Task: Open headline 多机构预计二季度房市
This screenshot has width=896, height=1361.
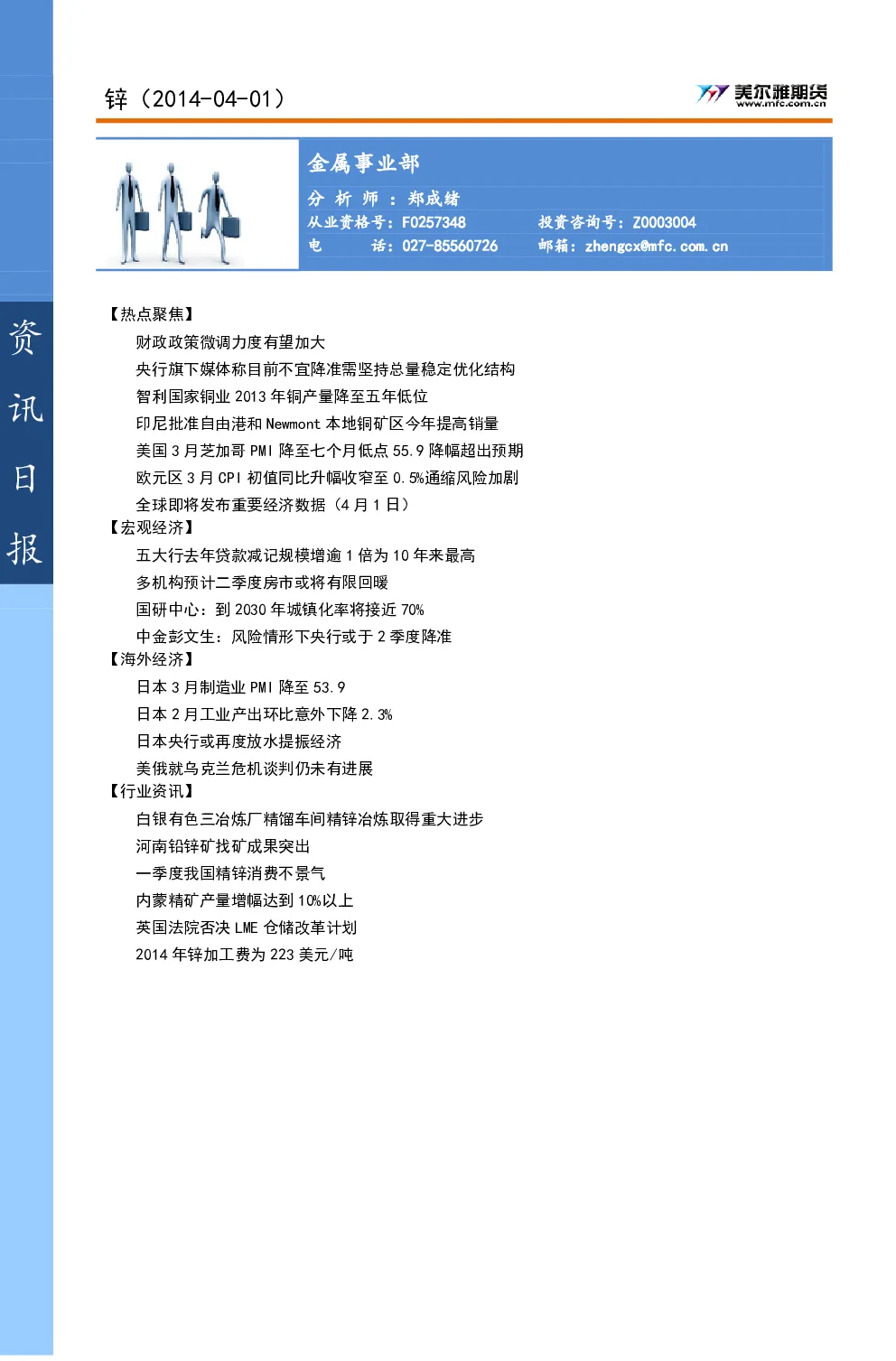Action: pyautogui.click(x=262, y=583)
